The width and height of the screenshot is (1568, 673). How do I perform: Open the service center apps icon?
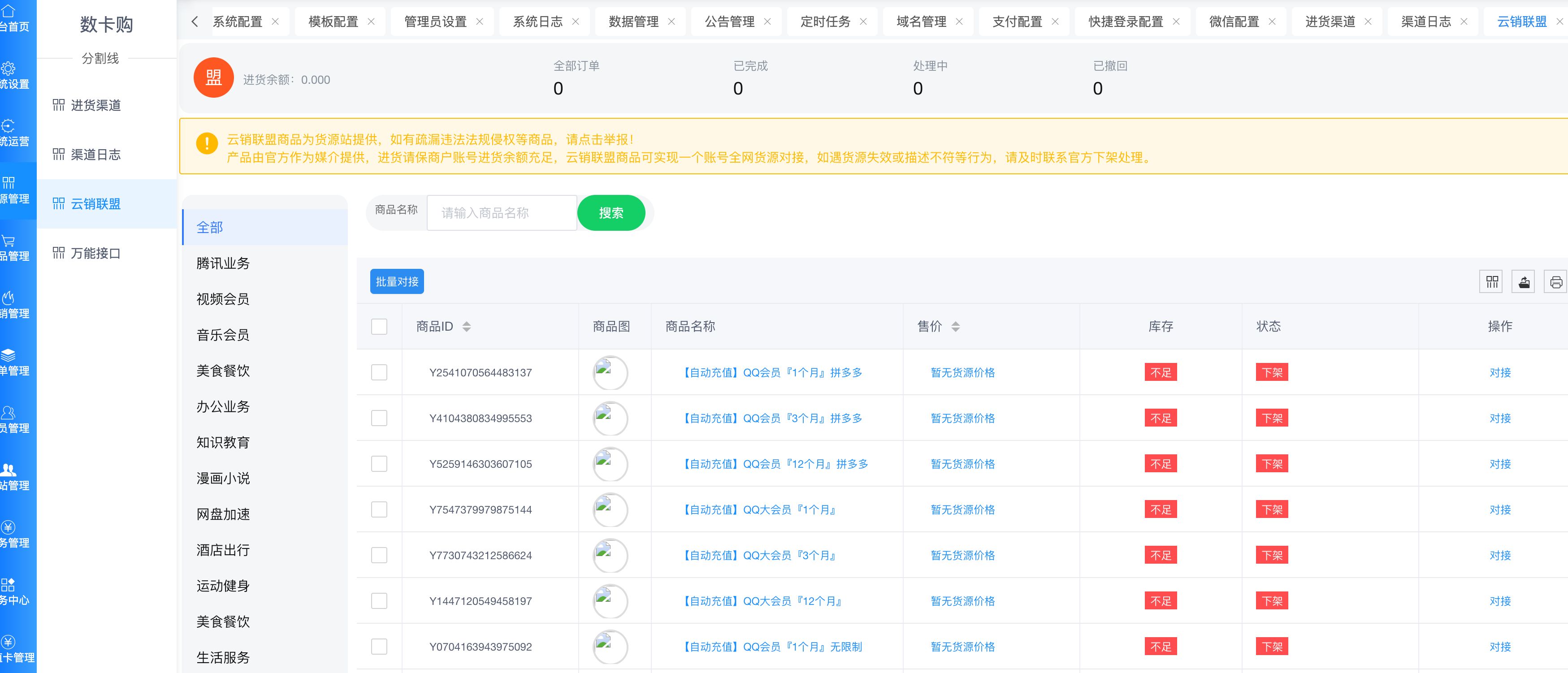(8, 585)
